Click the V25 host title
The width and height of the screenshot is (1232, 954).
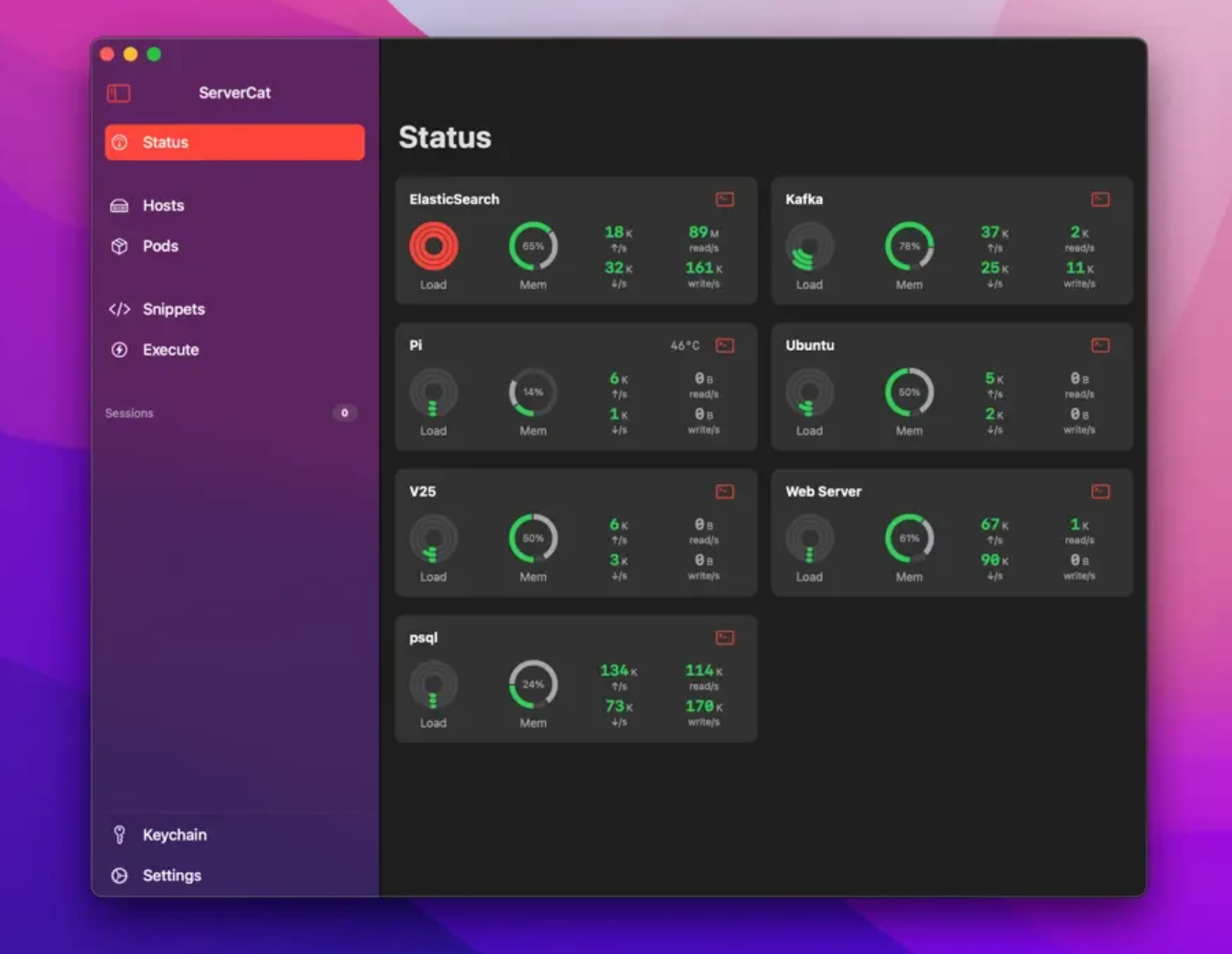(x=423, y=492)
